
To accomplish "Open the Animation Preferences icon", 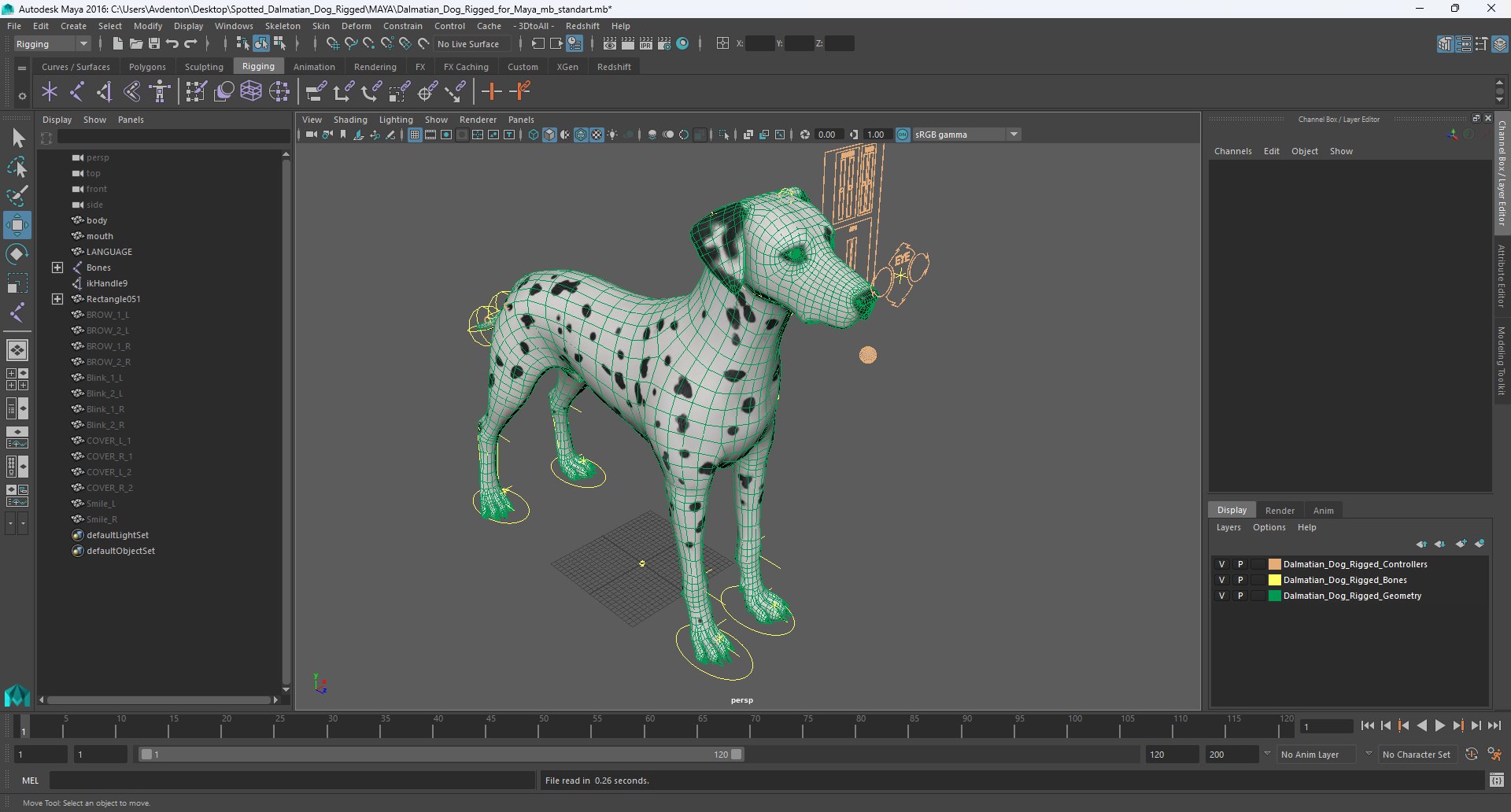I will click(1495, 755).
